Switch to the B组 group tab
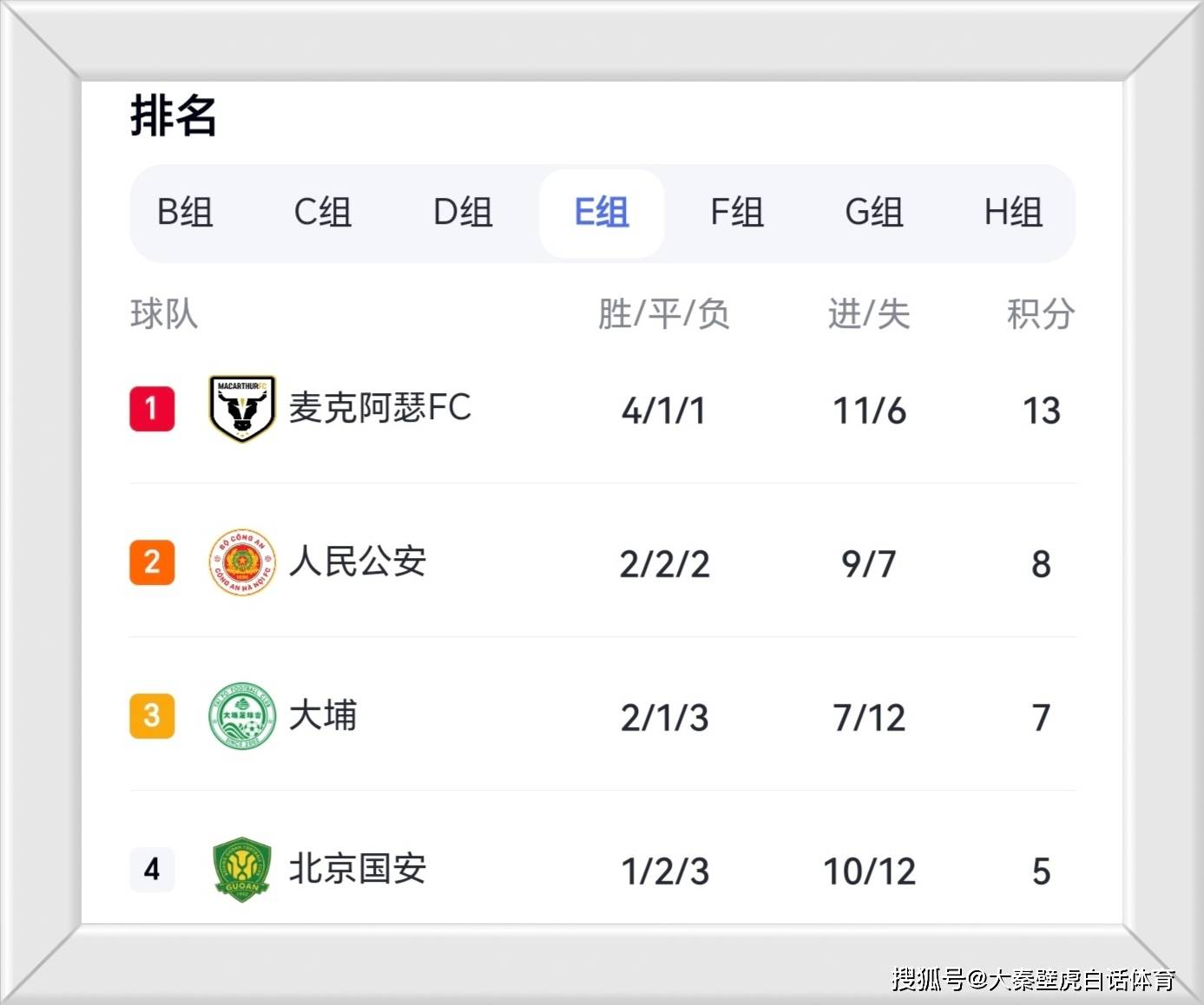 [186, 213]
